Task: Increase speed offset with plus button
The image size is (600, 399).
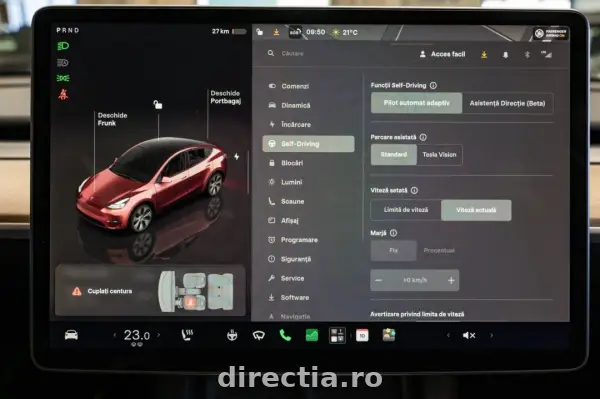Action: tap(451, 280)
